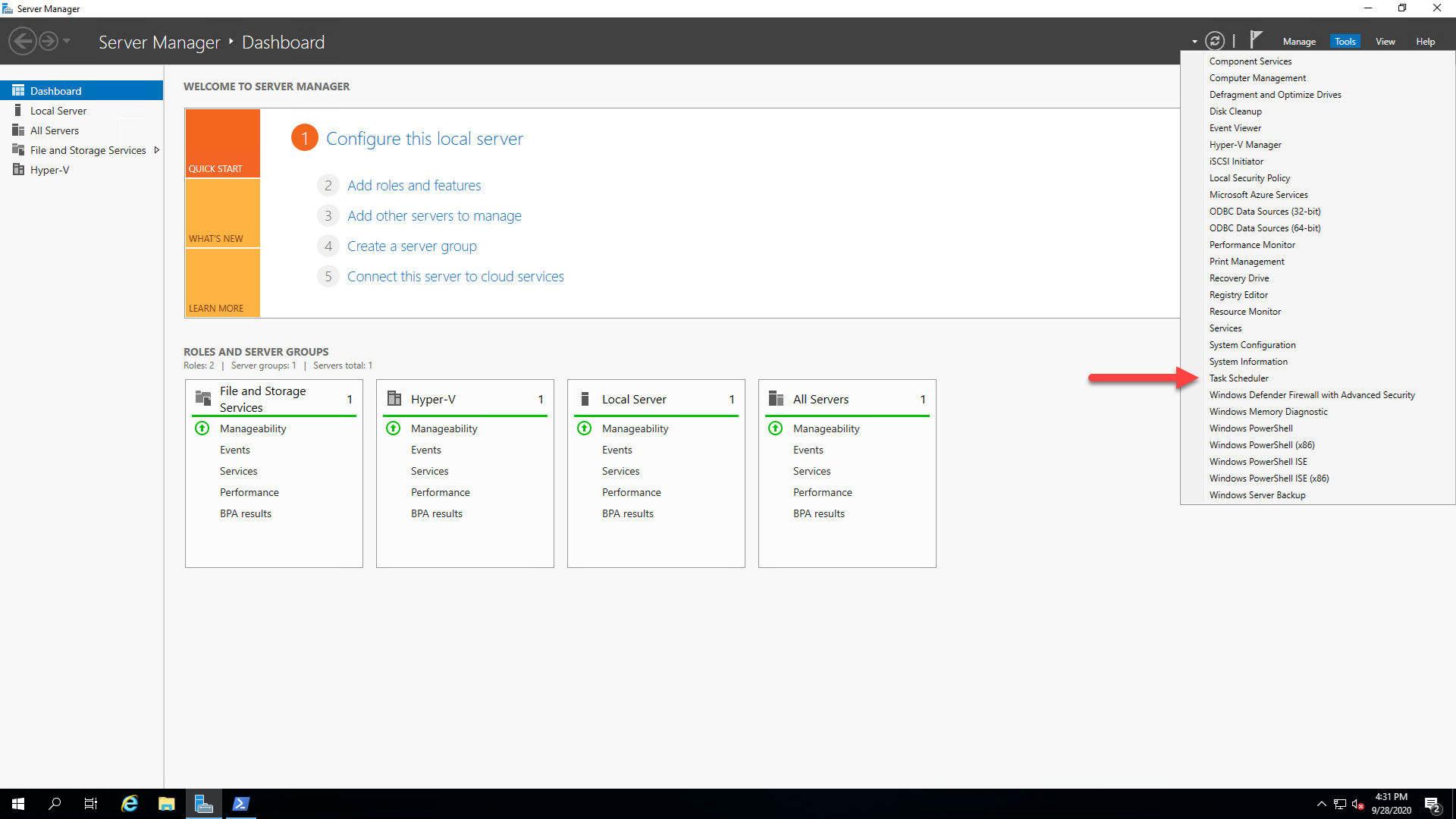1456x819 pixels.
Task: Open the Windows Start menu
Action: click(18, 804)
